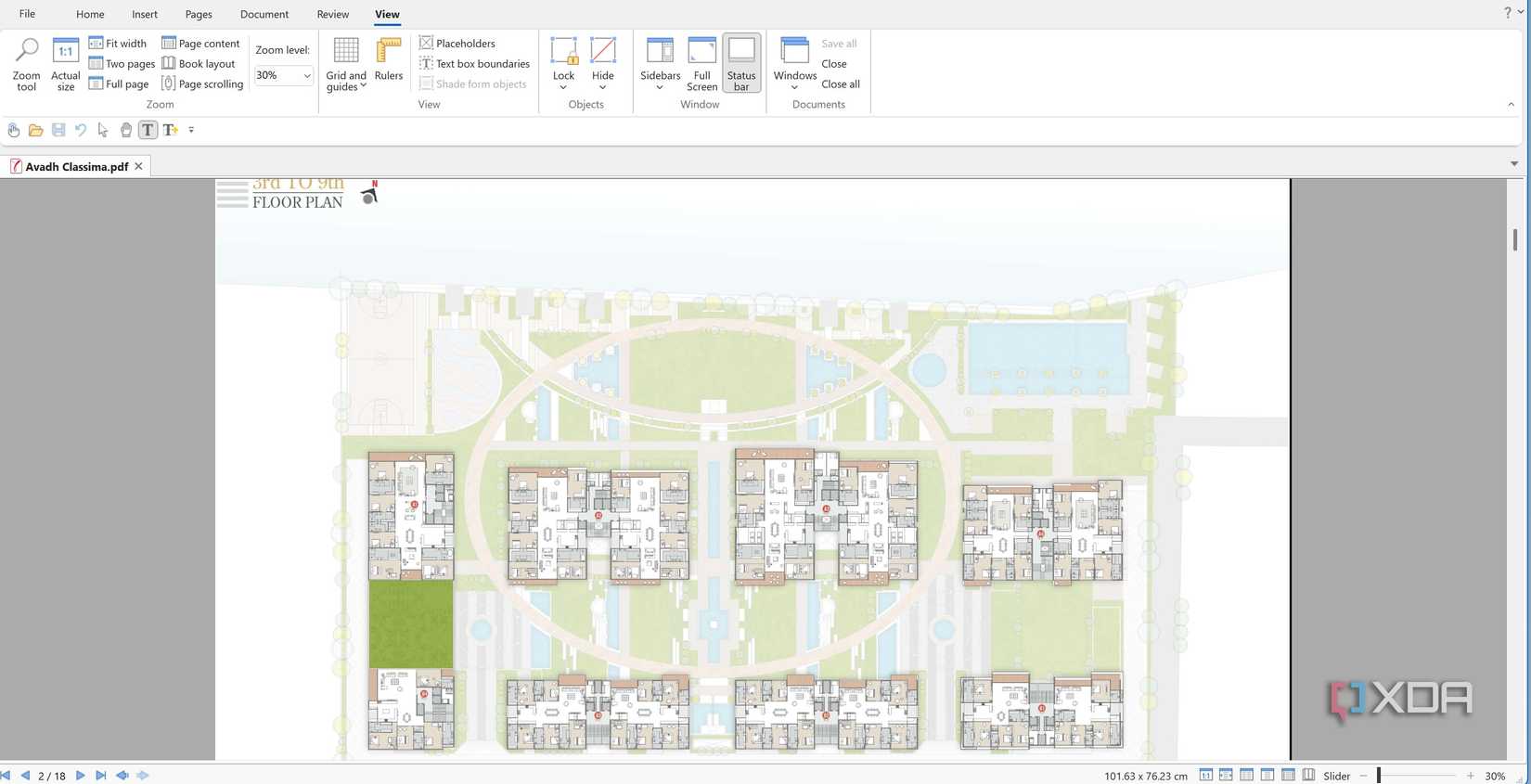Click the Undo arrow icon
This screenshot has width=1531, height=784.
coord(81,130)
